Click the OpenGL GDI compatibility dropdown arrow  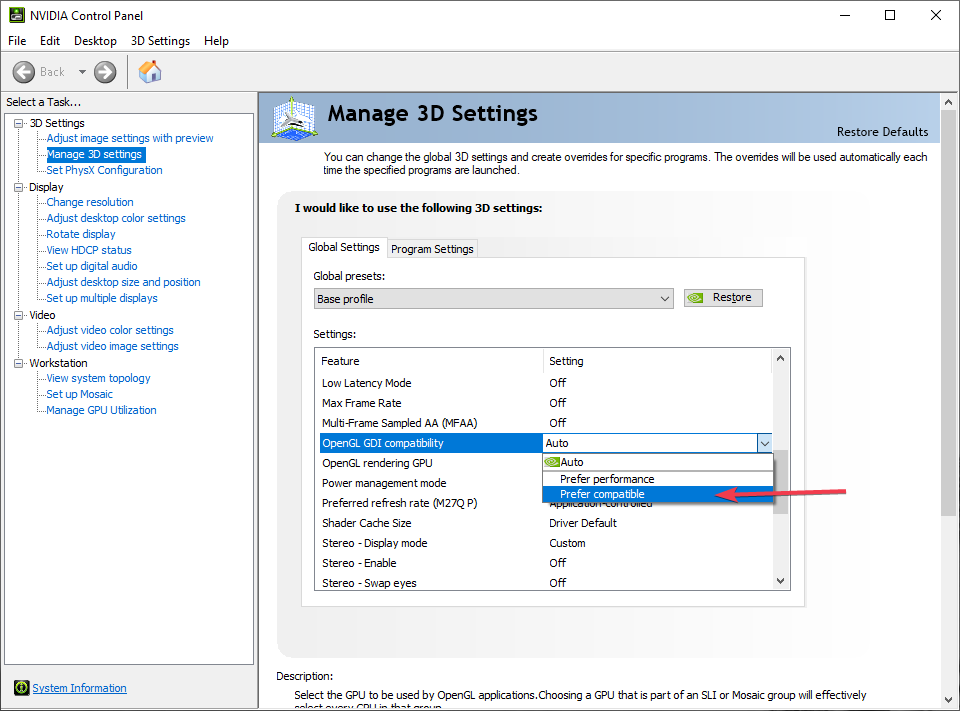tap(765, 443)
